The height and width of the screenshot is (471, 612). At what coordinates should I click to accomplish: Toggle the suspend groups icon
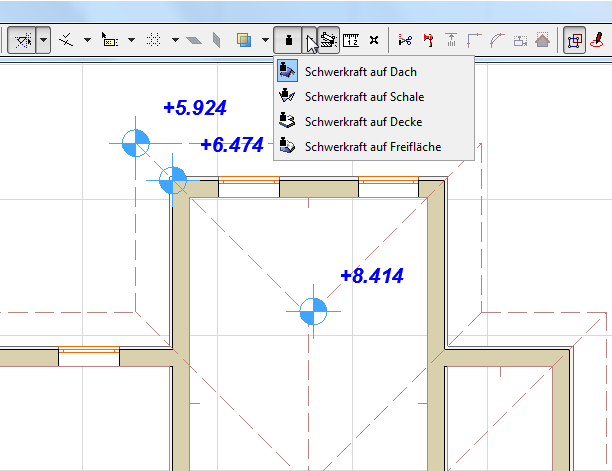click(x=574, y=40)
